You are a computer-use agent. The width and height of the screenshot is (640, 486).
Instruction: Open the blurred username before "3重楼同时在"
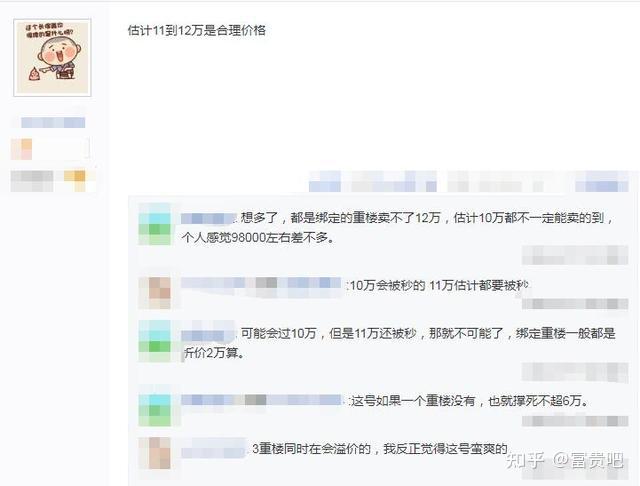213,450
